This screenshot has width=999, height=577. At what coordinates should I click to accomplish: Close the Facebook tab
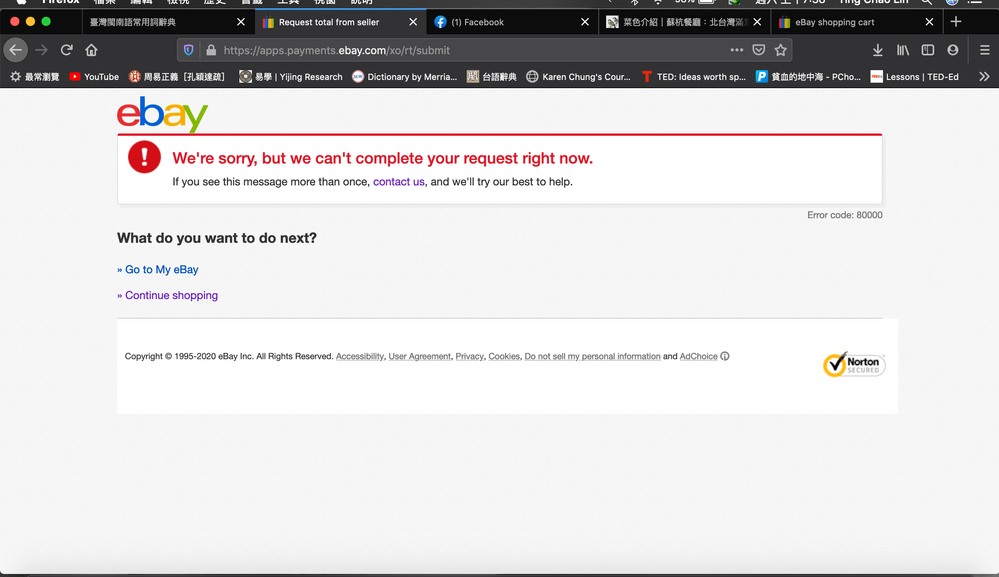585,22
